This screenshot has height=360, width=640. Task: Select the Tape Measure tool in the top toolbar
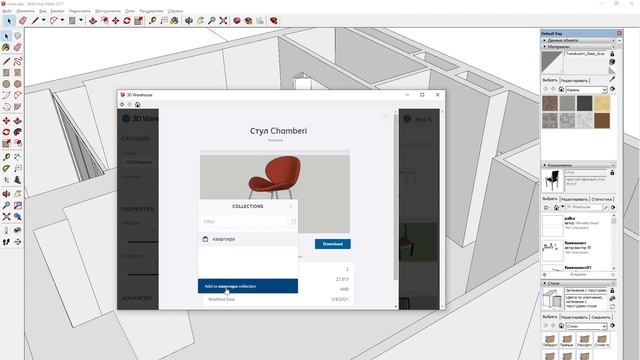152,20
